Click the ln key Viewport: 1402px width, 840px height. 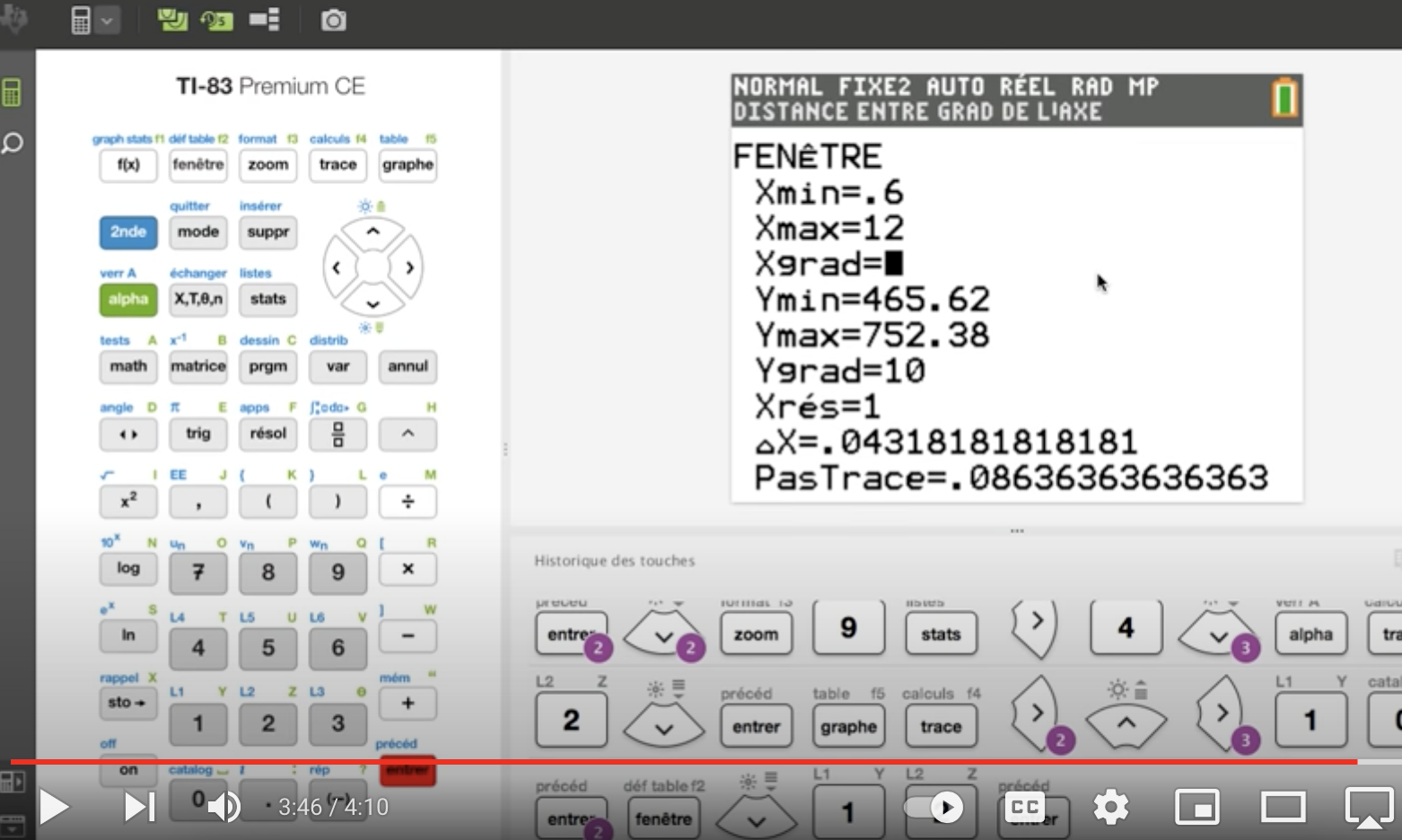(x=128, y=636)
